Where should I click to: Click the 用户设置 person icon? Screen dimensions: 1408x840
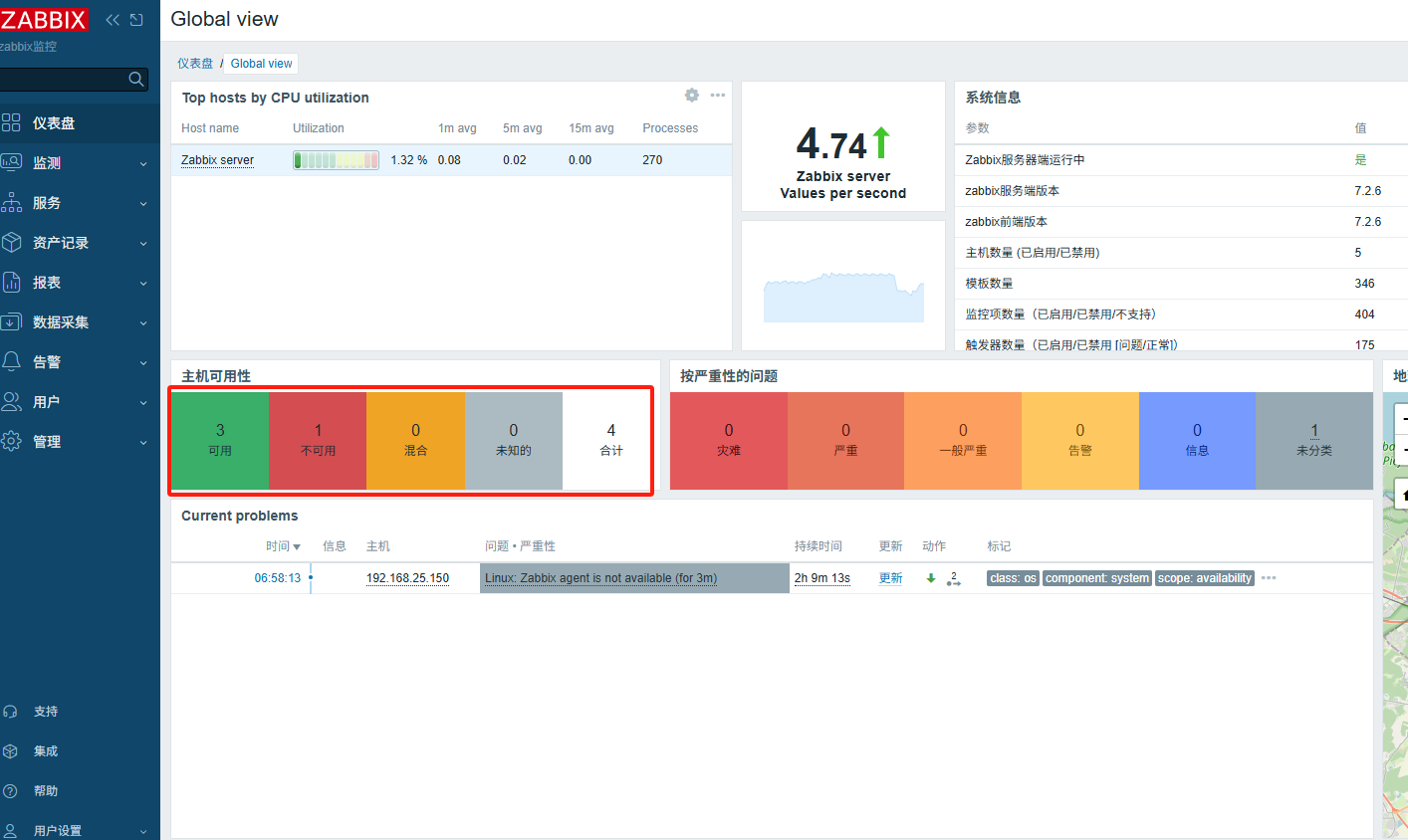pyautogui.click(x=10, y=831)
